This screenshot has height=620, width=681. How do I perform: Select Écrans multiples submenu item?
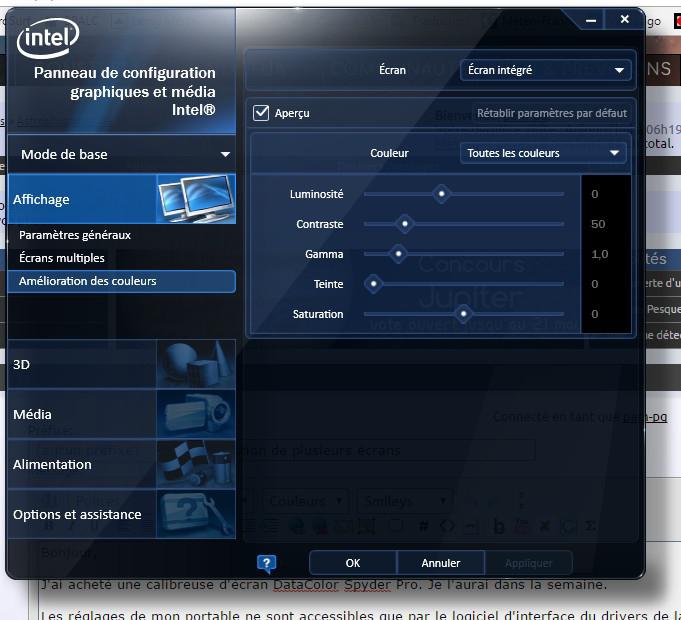coord(62,258)
